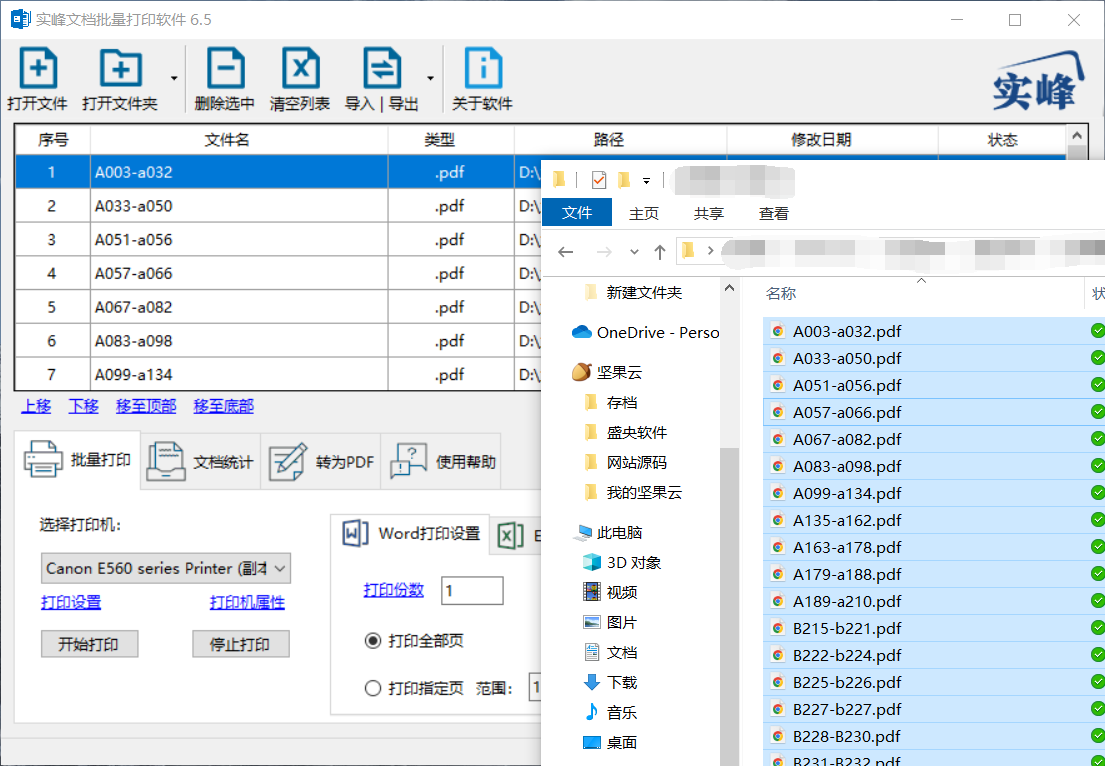Expand the printer selection dropdown
Viewport: 1105px width, 766px height.
(x=280, y=568)
